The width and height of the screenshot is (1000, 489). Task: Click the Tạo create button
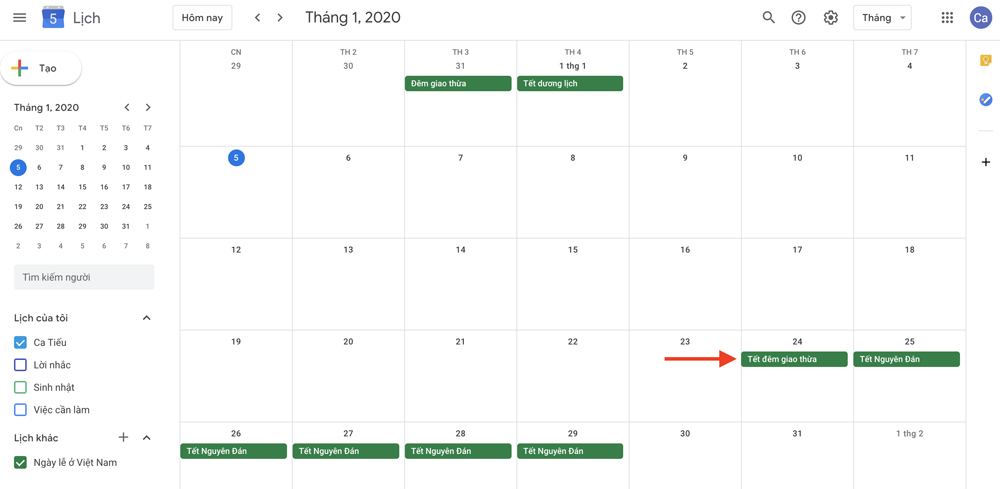tap(41, 68)
